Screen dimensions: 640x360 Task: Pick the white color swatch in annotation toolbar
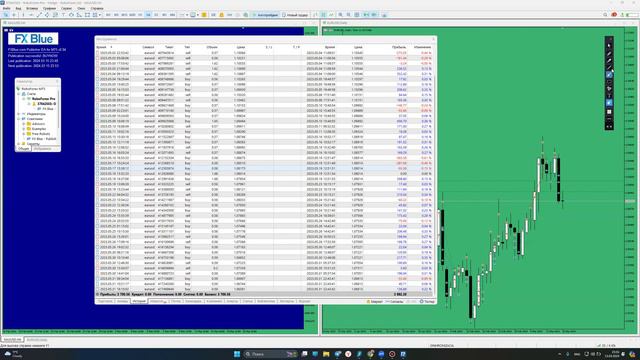coord(609,111)
